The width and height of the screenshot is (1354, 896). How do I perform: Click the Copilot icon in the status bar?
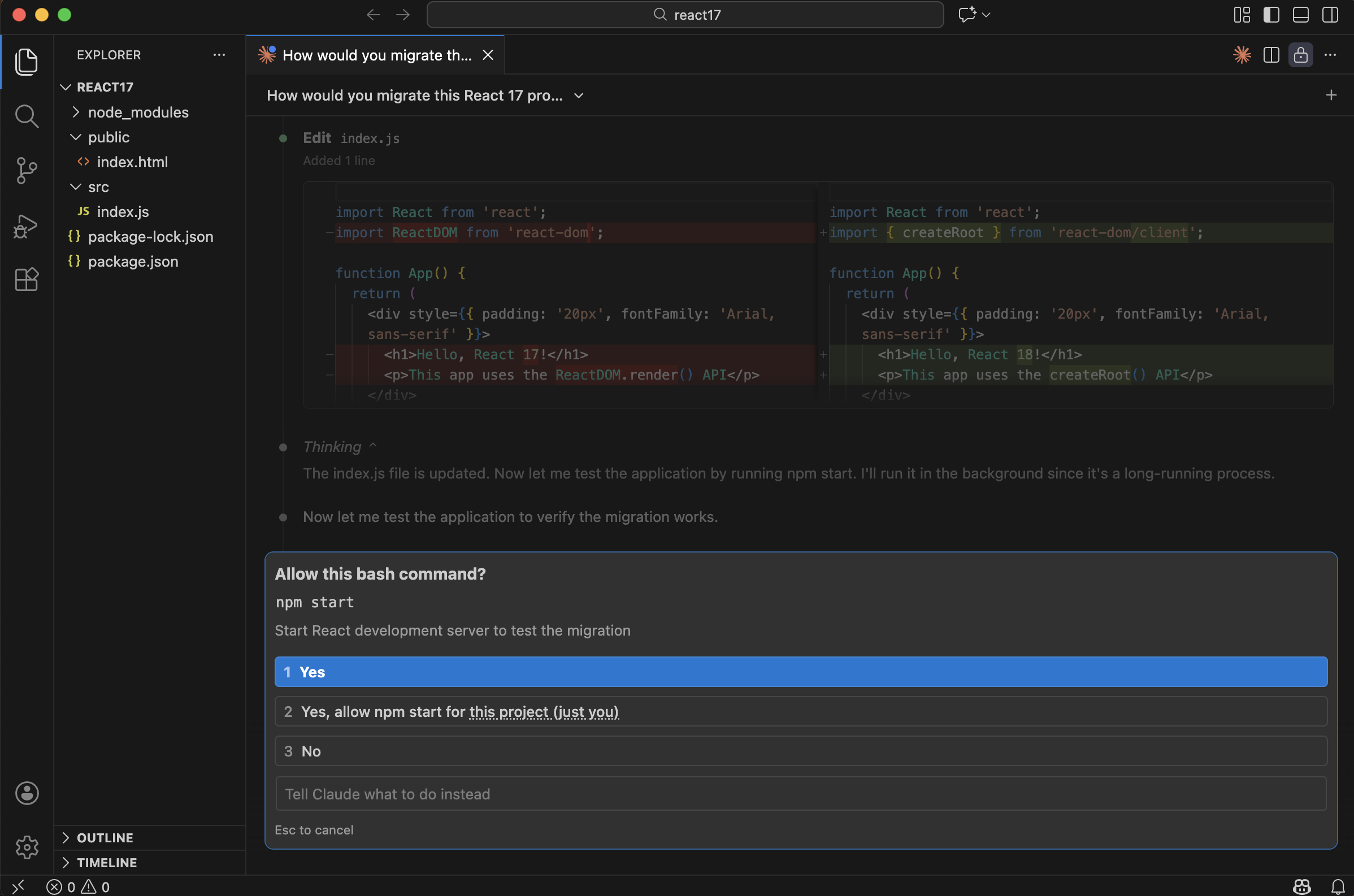1301,886
